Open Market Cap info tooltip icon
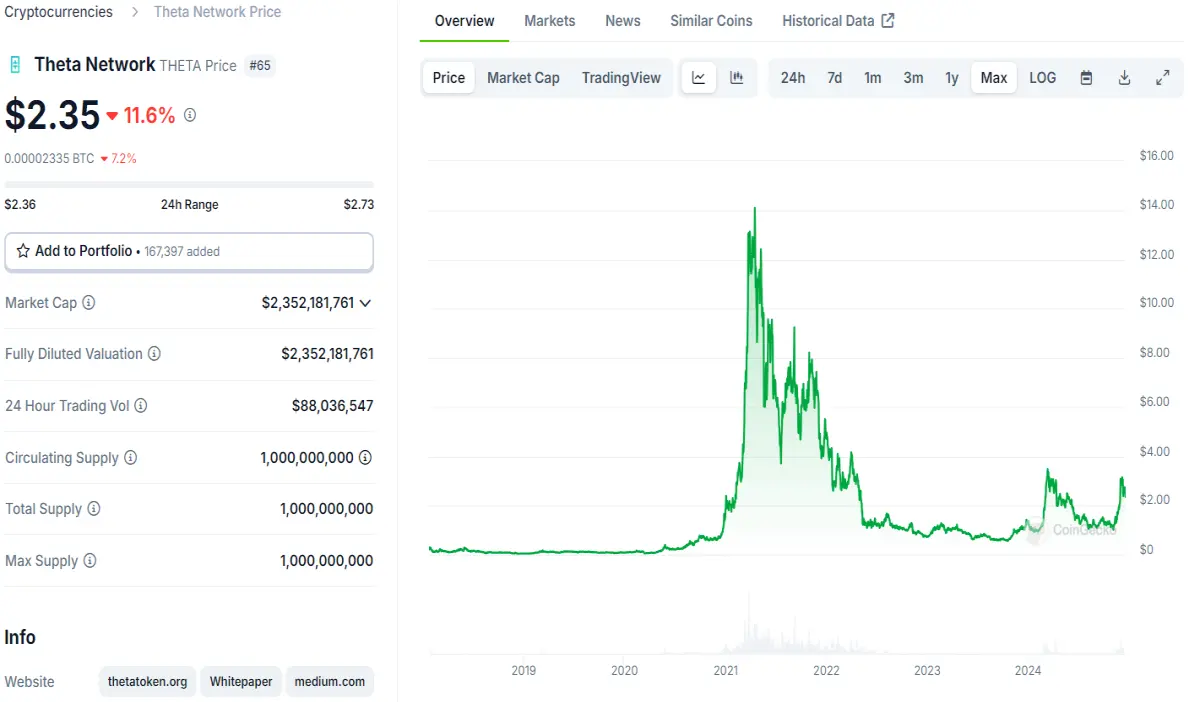Viewport: 1200px width, 702px height. (89, 302)
